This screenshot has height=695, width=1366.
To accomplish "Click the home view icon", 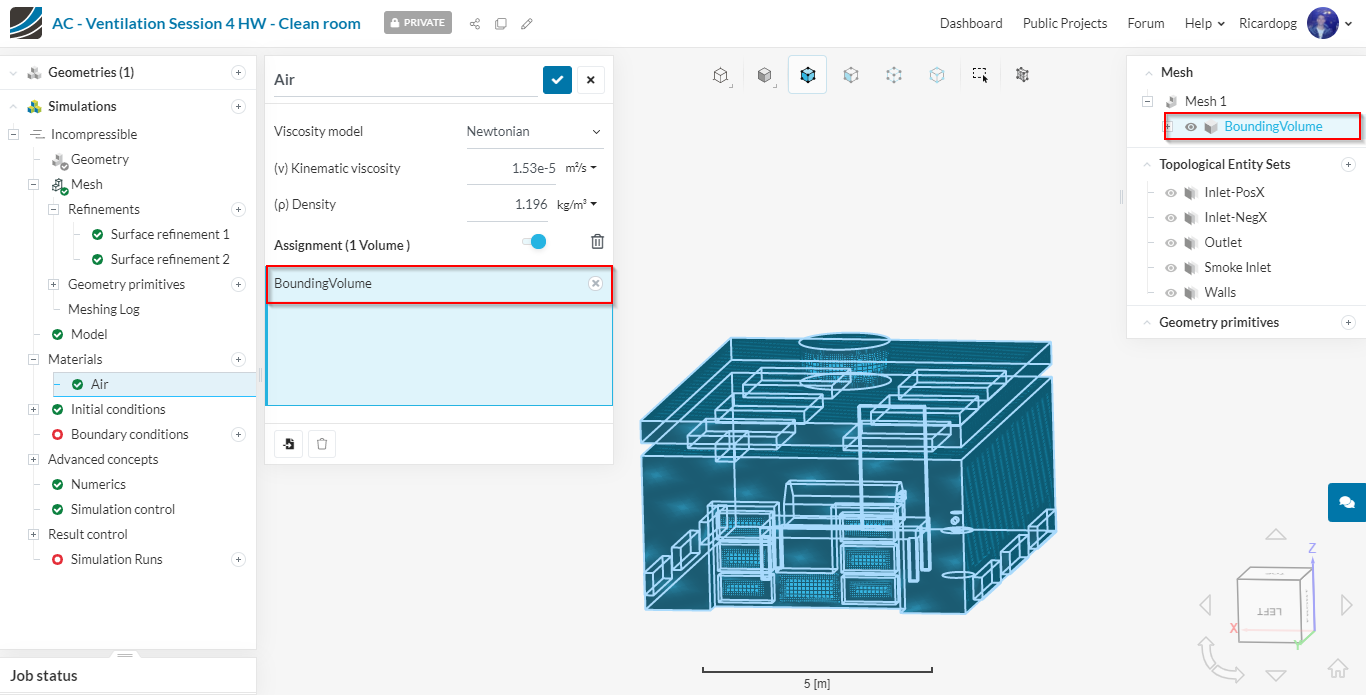I will (1337, 669).
